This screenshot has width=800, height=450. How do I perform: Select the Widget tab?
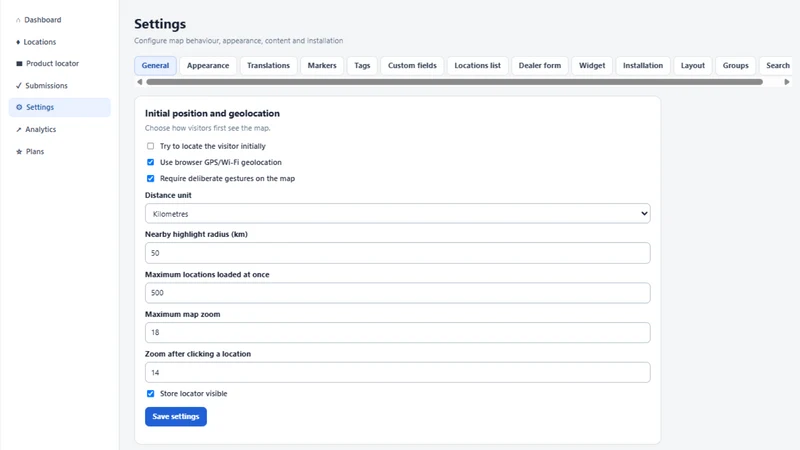pyautogui.click(x=592, y=65)
